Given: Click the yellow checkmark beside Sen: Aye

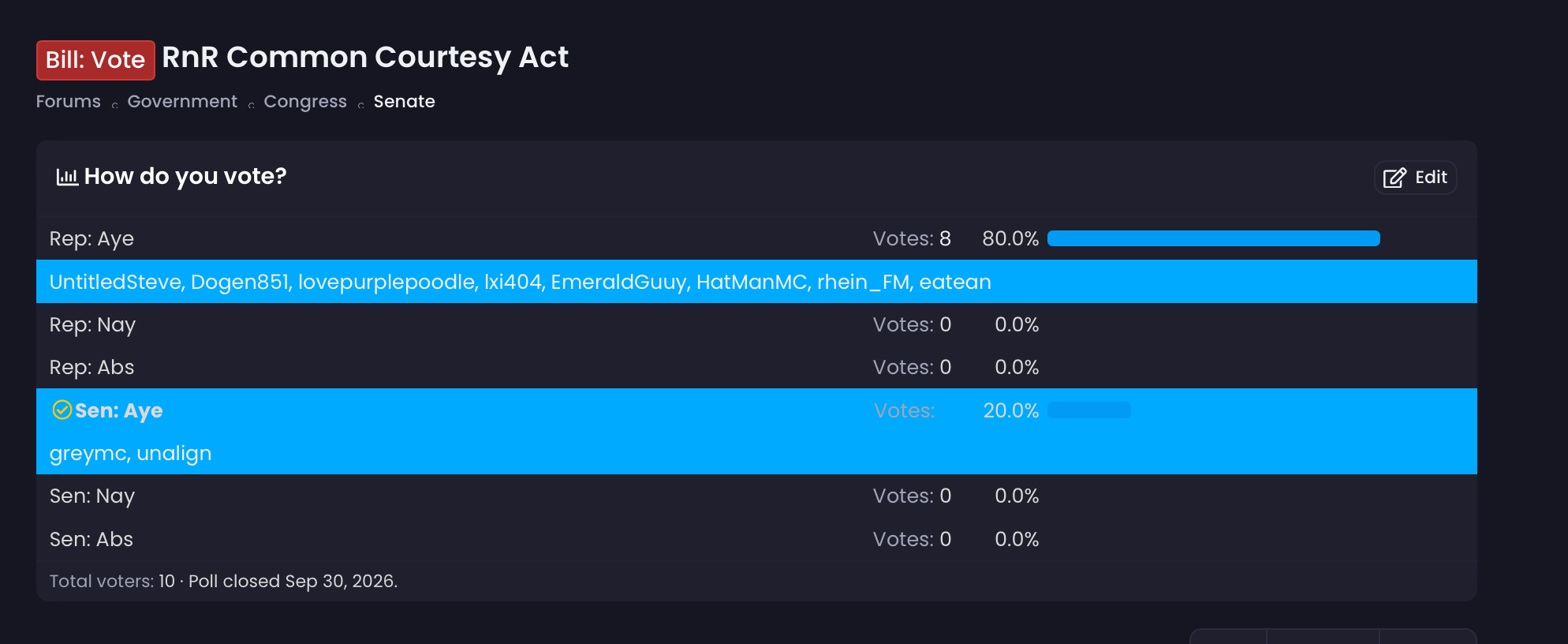Looking at the screenshot, I should (x=62, y=410).
